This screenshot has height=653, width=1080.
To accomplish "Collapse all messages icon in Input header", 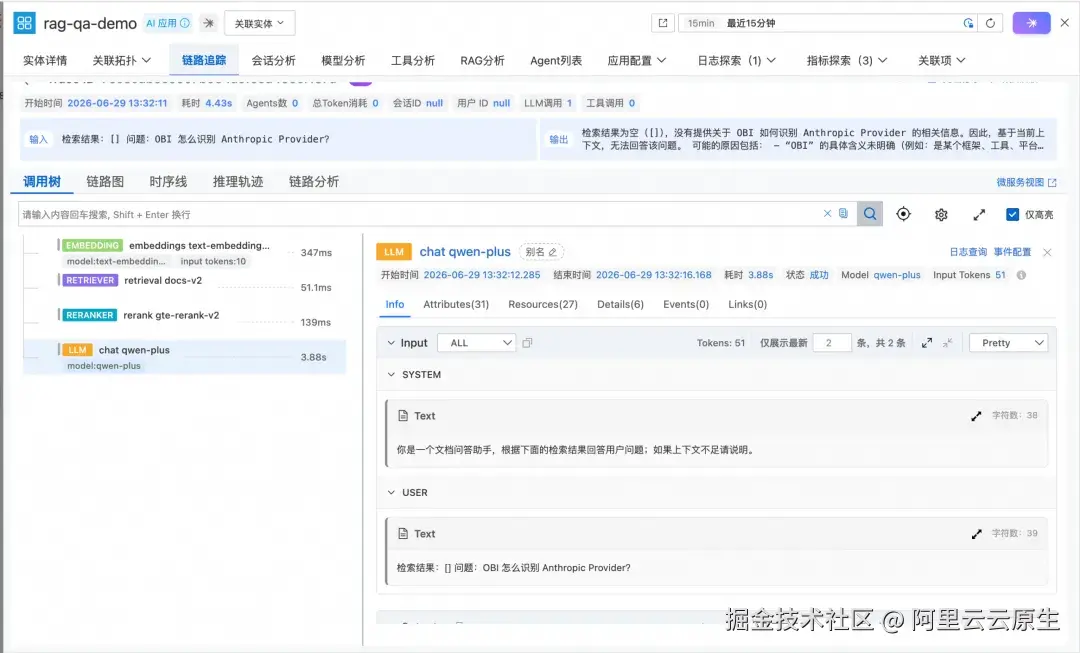I will point(948,343).
